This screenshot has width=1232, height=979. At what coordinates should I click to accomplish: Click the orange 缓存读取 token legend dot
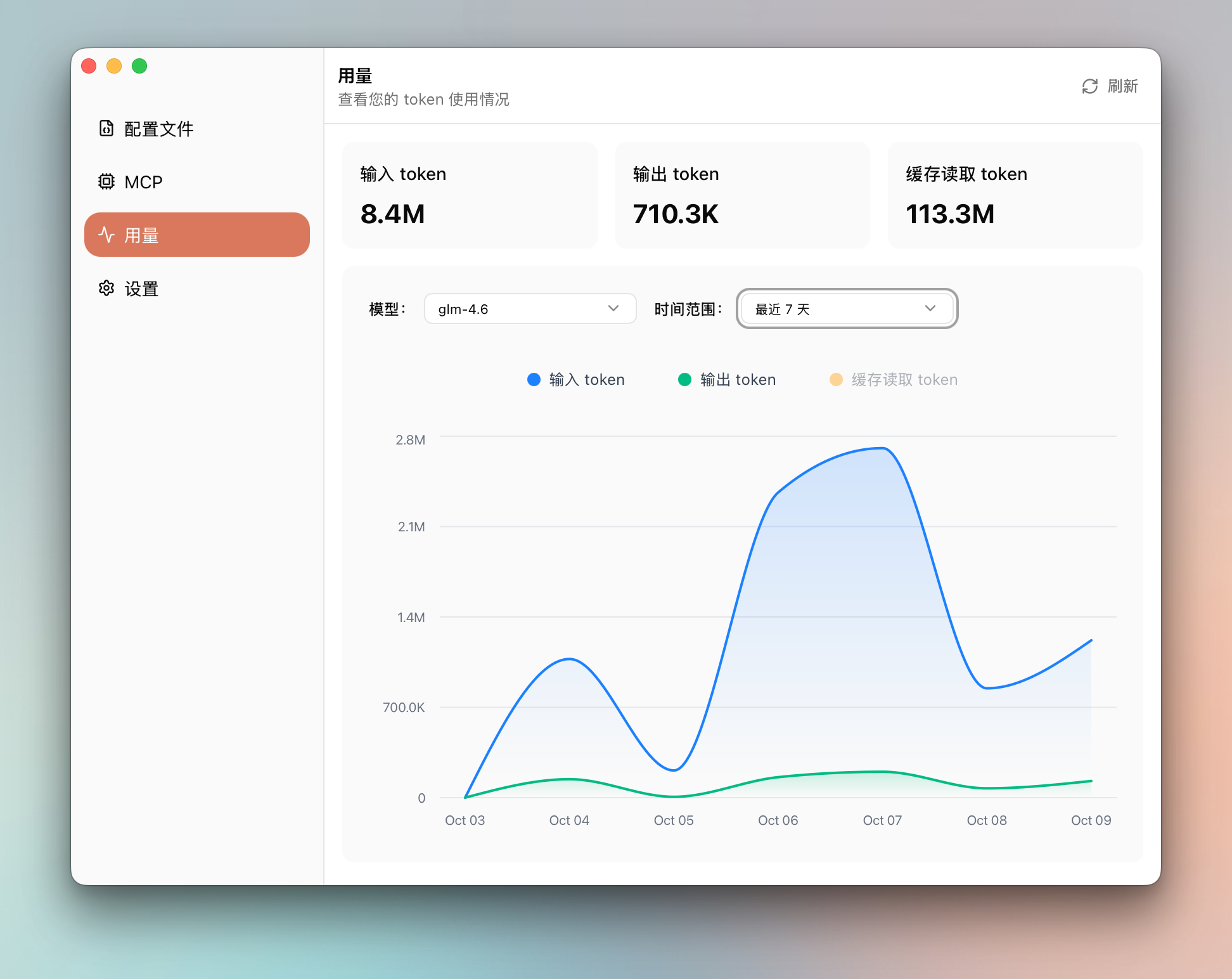(836, 379)
